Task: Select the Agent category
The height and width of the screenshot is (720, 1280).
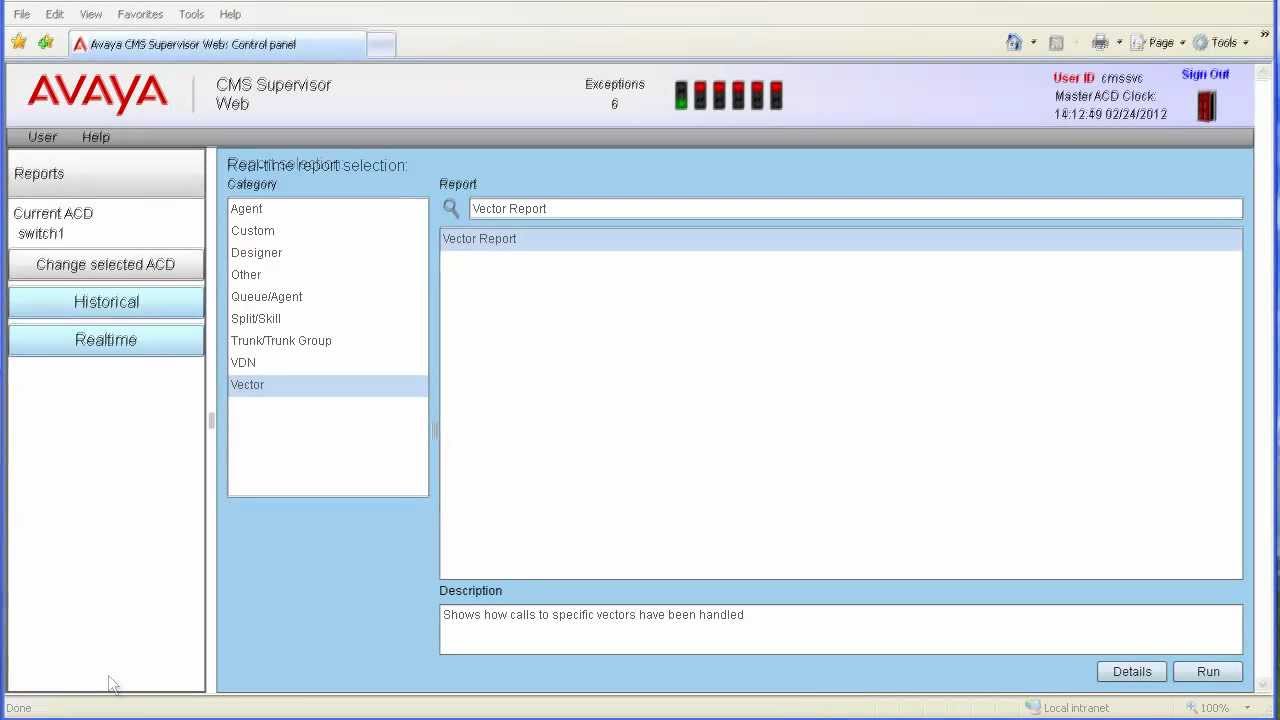Action: pyautogui.click(x=328, y=209)
